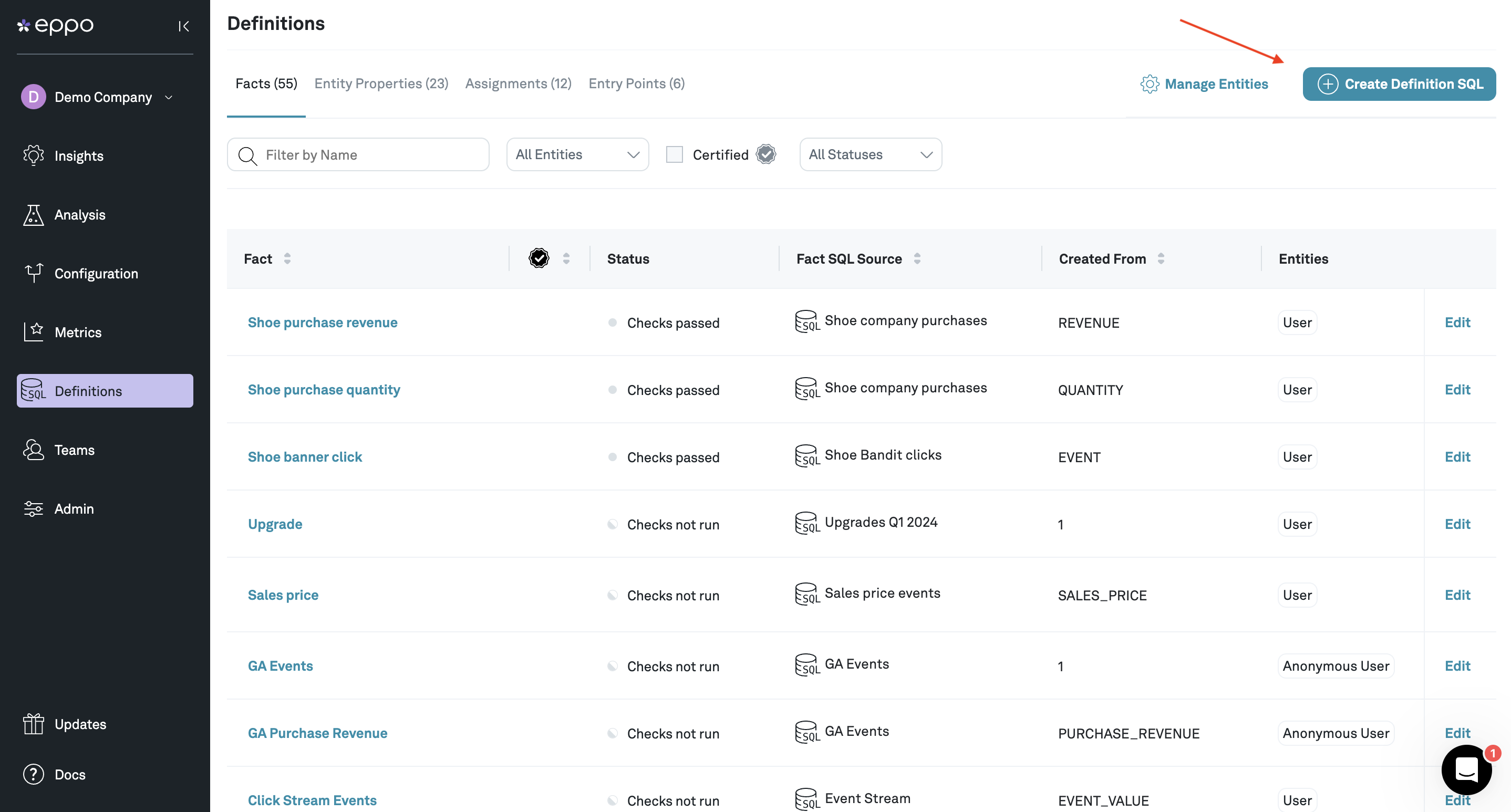The height and width of the screenshot is (812, 1511).
Task: Collapse the sidebar with the arrow icon
Action: 183,26
